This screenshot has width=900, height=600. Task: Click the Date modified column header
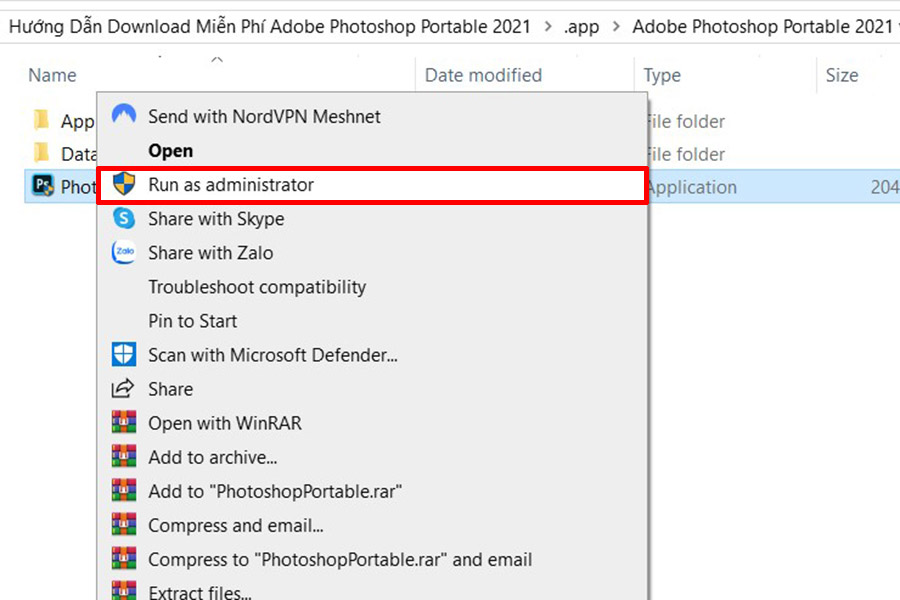click(483, 75)
